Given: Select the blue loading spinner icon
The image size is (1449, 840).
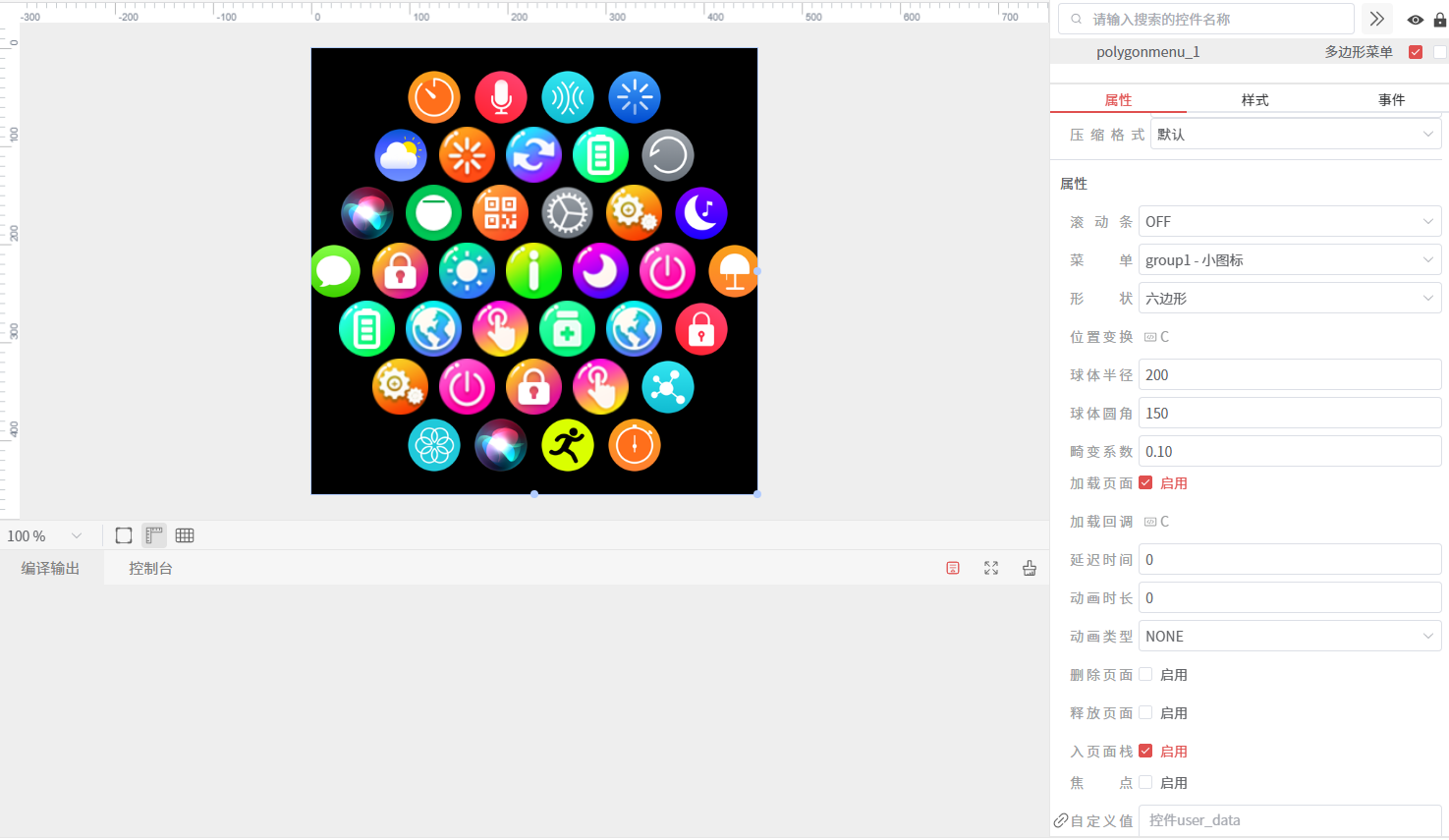Looking at the screenshot, I should click(x=635, y=97).
